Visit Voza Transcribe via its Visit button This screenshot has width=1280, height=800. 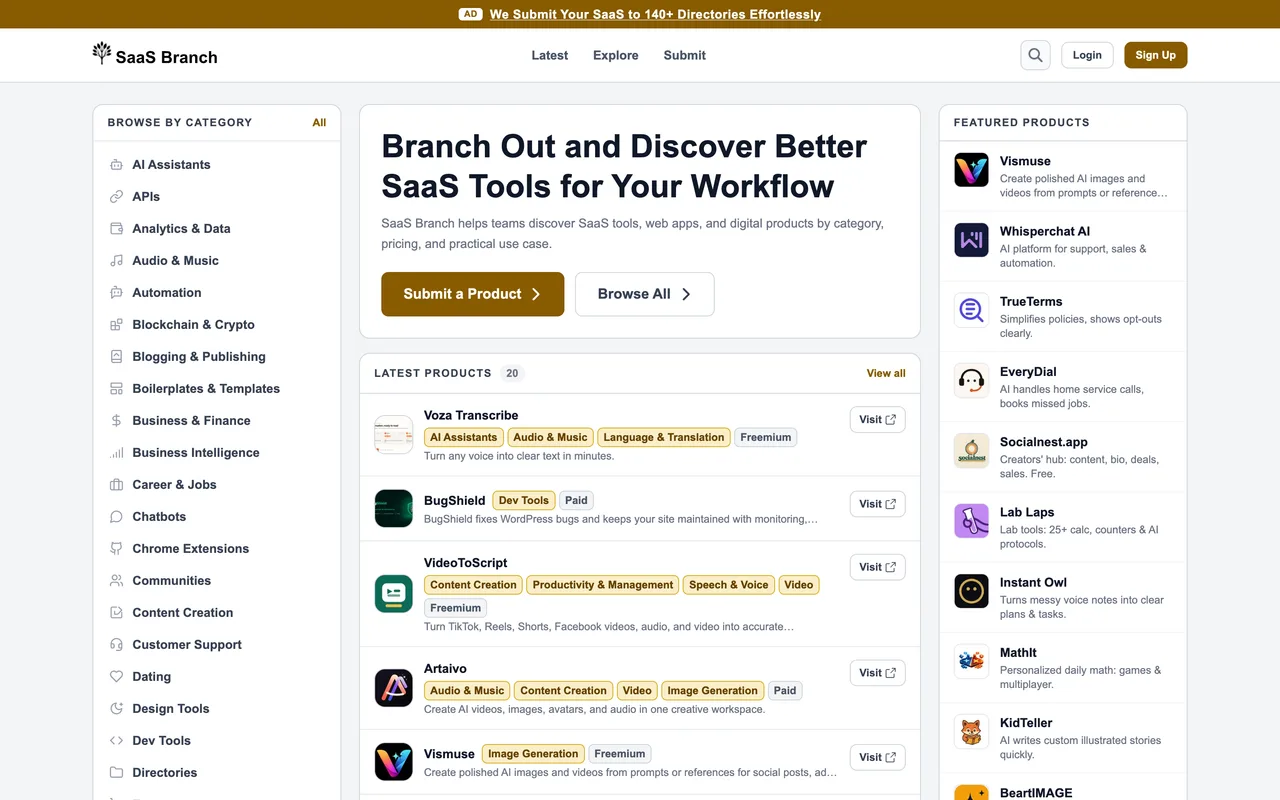click(x=877, y=420)
